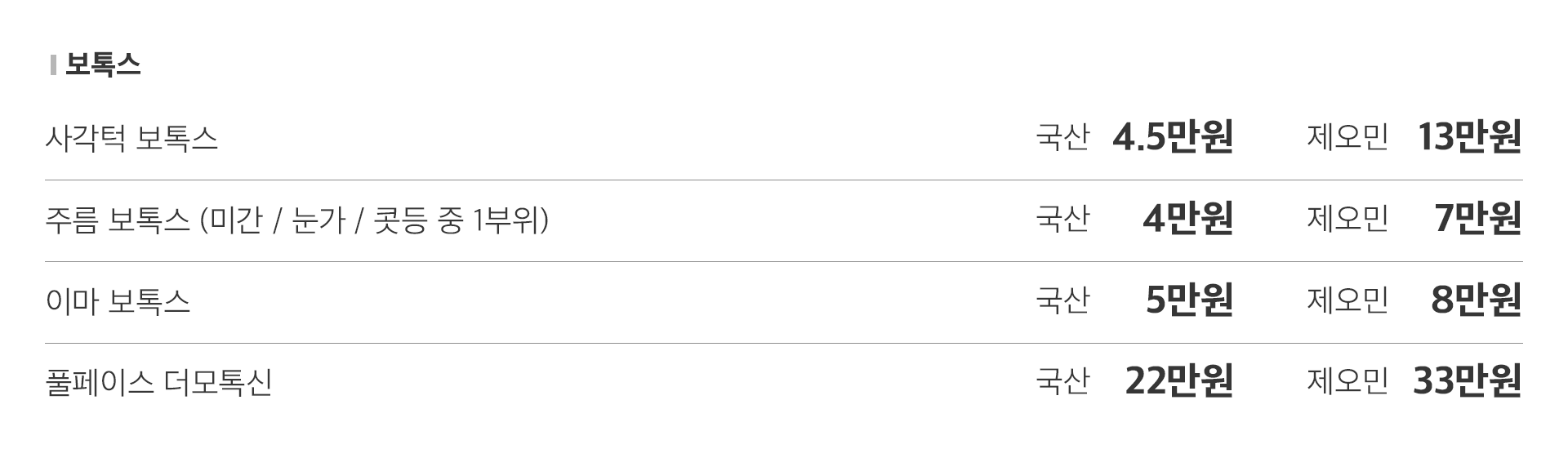Image resolution: width=1568 pixels, height=449 pixels.
Task: Click the 보톡스 section heading
Action: [103, 64]
